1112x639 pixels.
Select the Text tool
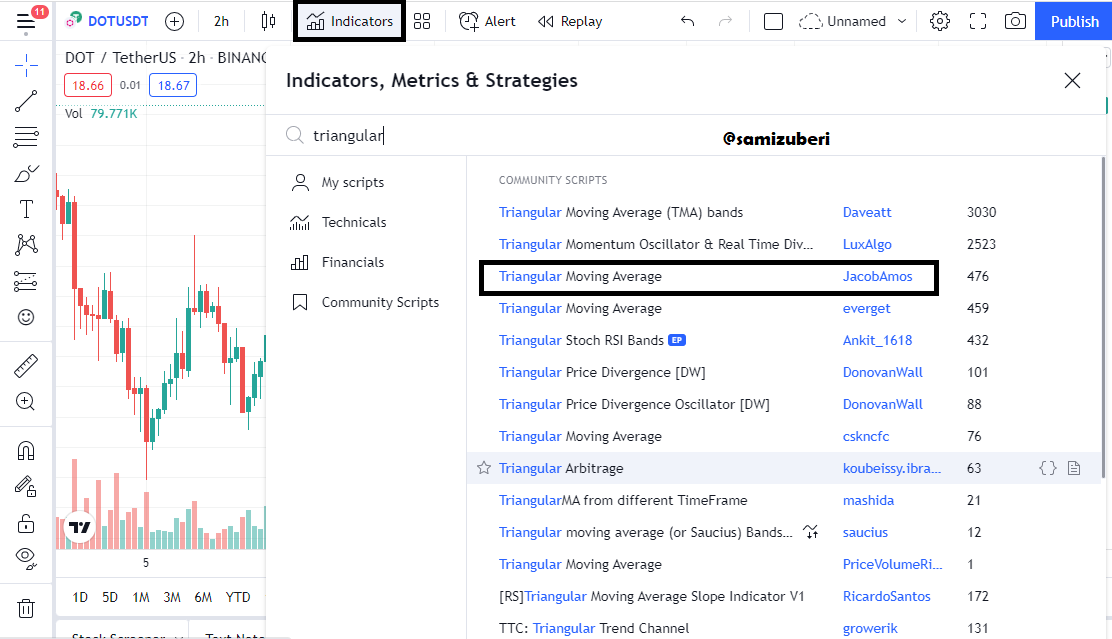click(26, 209)
